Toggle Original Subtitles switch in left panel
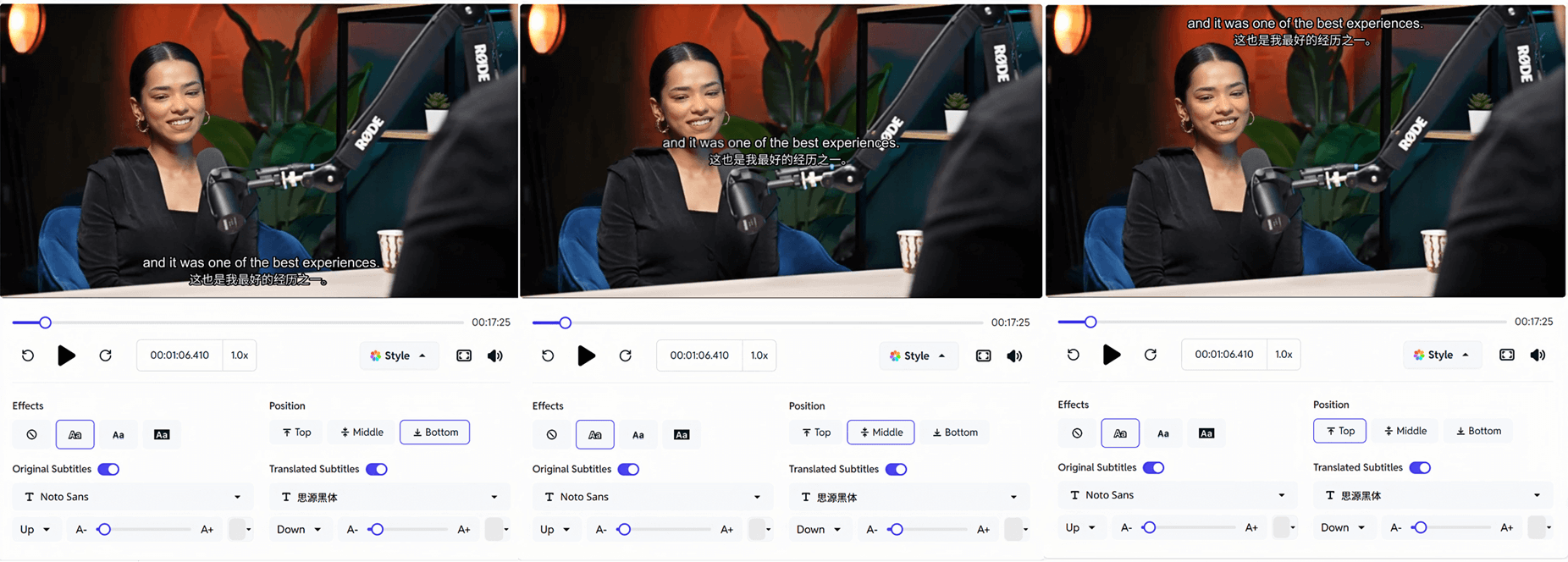The width and height of the screenshot is (1568, 562). (x=108, y=469)
